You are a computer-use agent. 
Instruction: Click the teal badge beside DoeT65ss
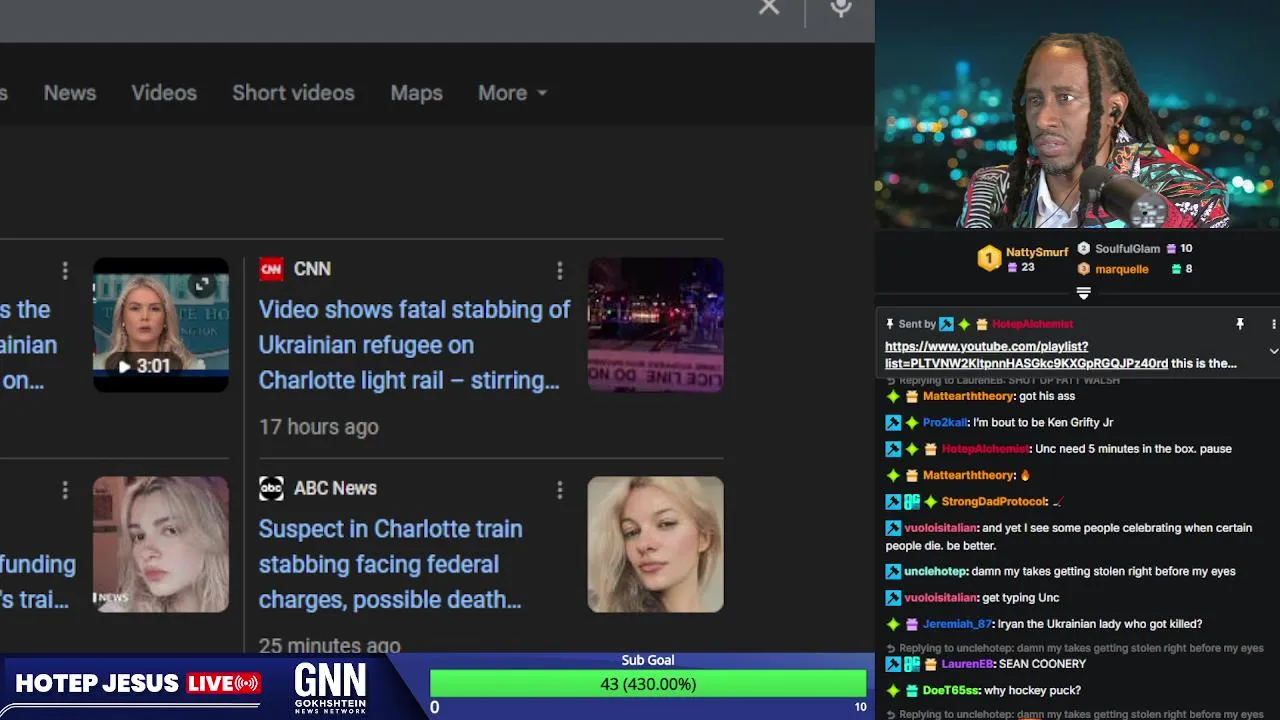912,691
